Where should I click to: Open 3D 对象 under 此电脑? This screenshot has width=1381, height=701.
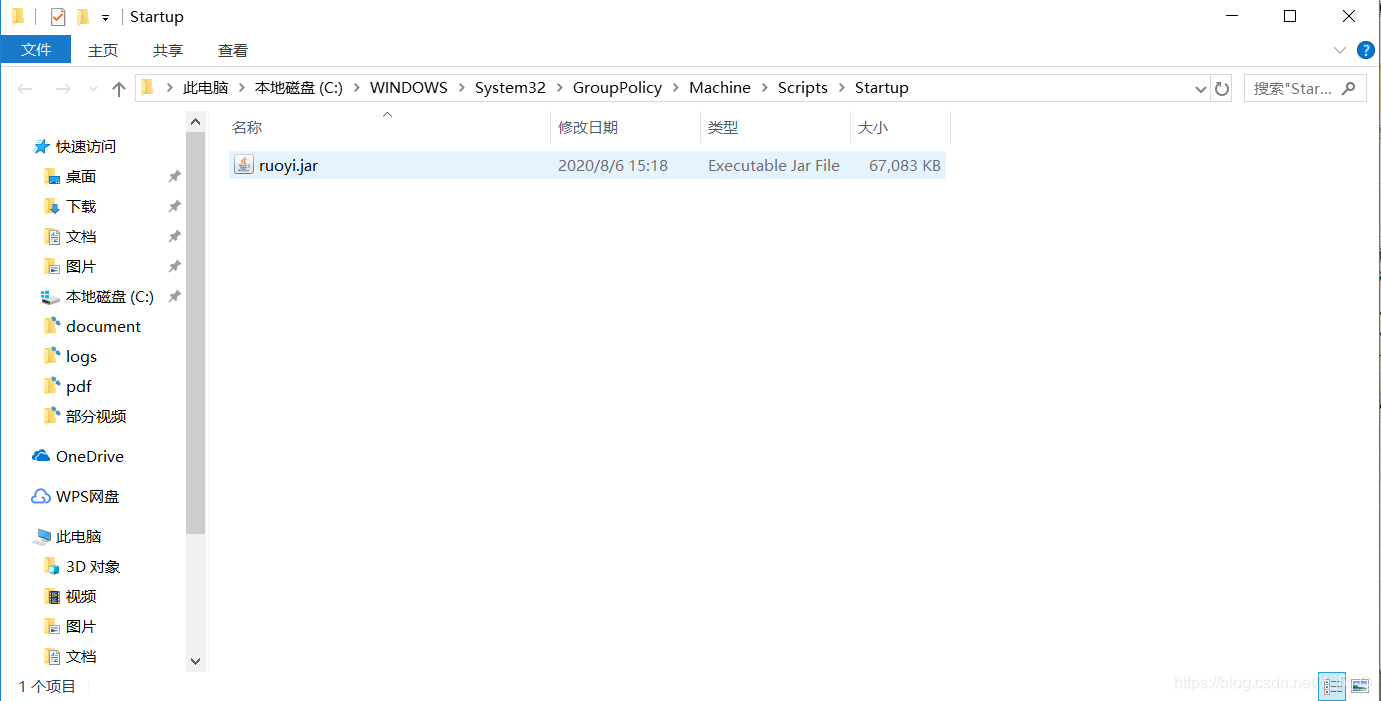(93, 566)
